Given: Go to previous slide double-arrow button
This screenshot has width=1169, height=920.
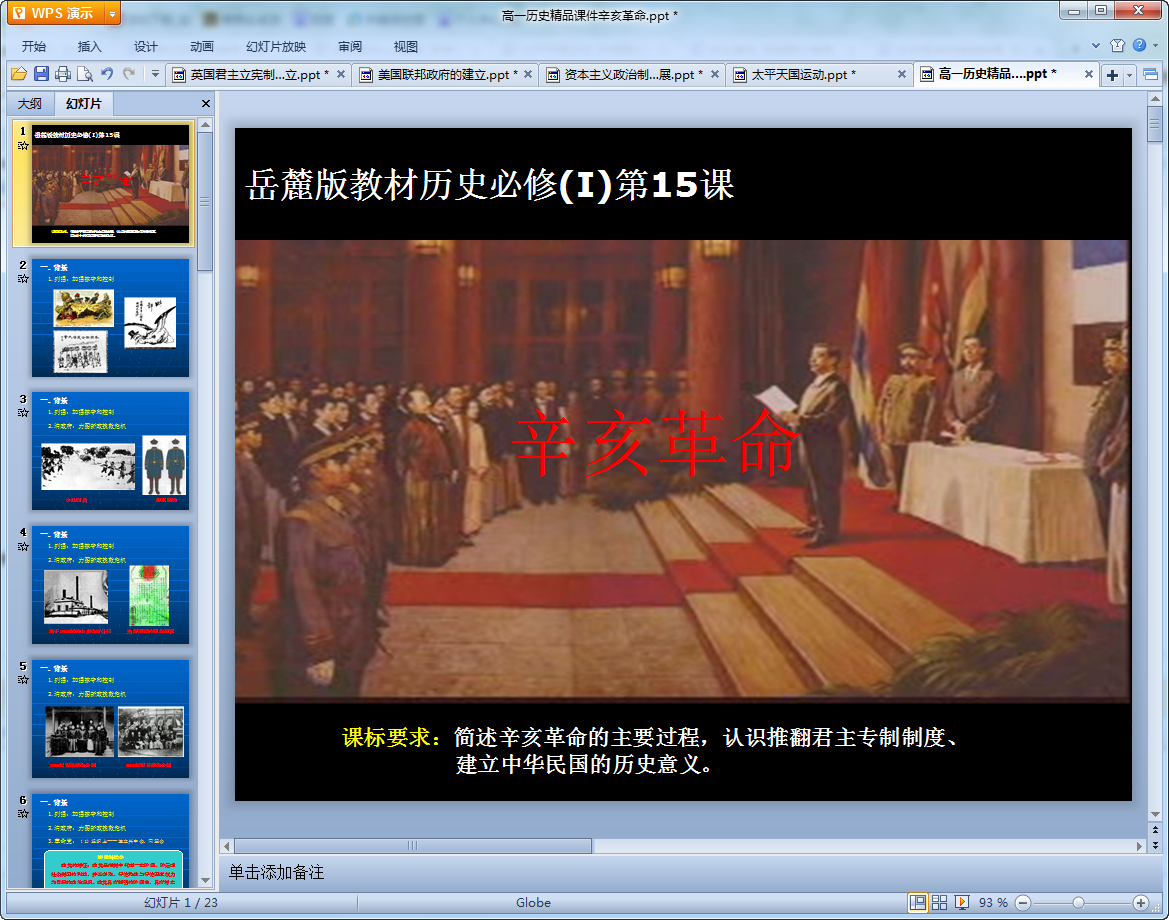Looking at the screenshot, I should 1156,830.
